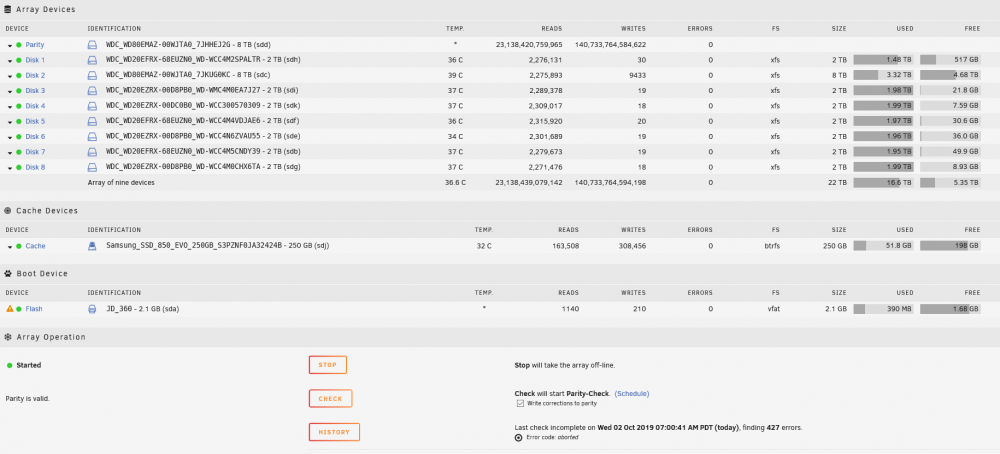Click the JD_360 flash drive icon
This screenshot has height=454, width=1000.
pos(92,309)
